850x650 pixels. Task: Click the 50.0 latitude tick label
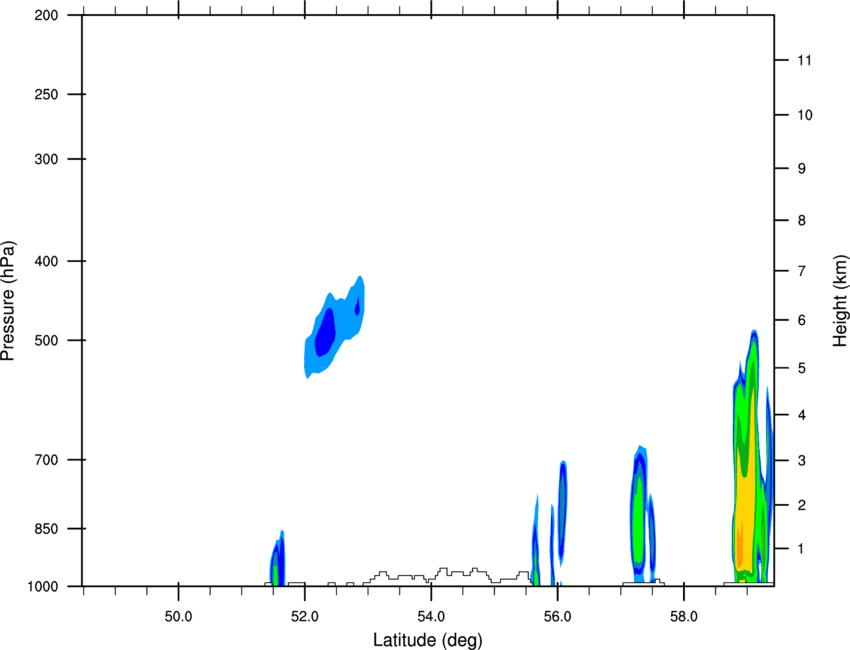point(178,617)
